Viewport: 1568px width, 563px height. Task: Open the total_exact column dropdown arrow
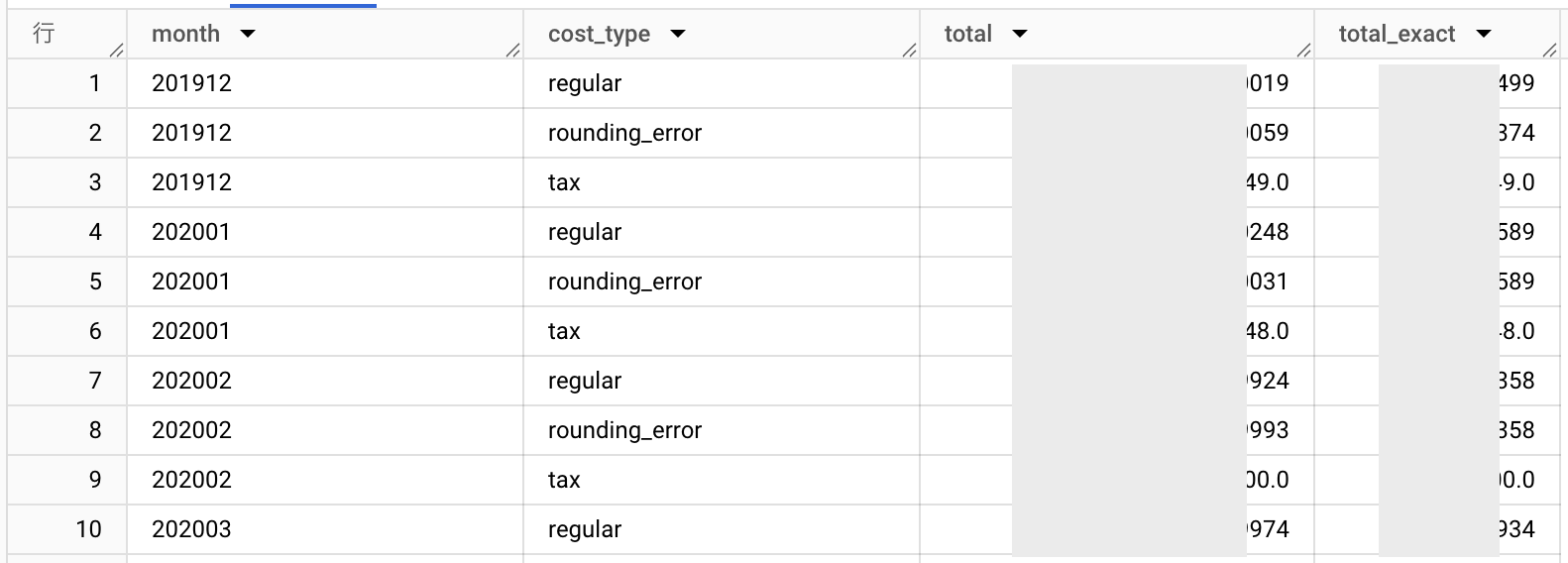(1484, 34)
